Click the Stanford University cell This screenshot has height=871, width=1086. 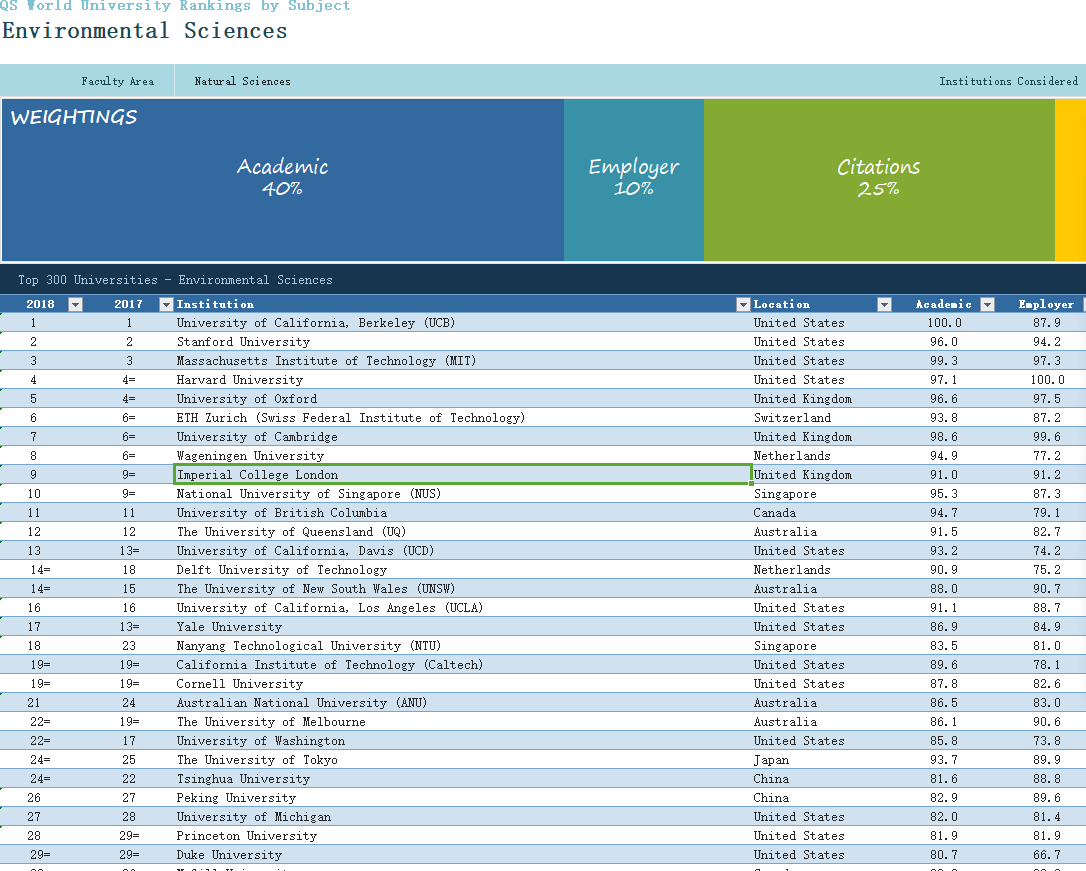tap(463, 342)
